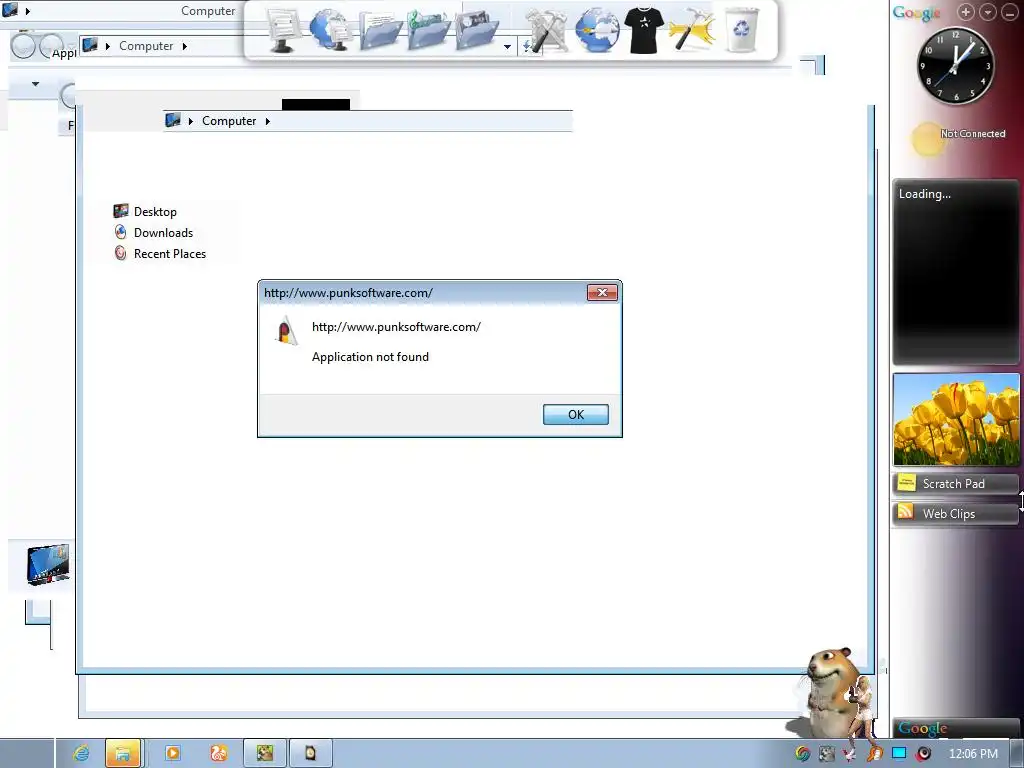1024x768 pixels.
Task: Open the 12:06 PM taskbar clock
Action: [973, 754]
